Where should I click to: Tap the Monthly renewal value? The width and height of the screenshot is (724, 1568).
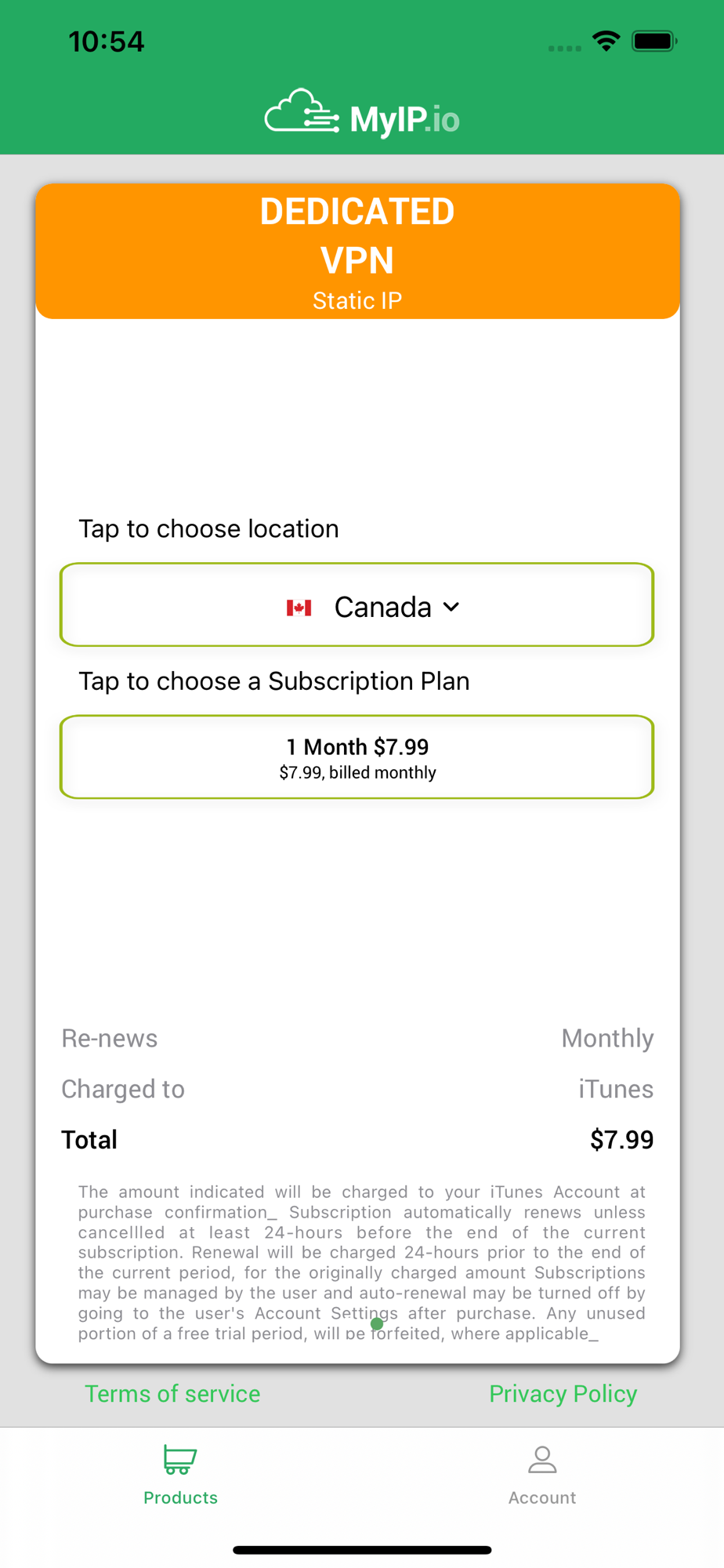[x=608, y=1038]
